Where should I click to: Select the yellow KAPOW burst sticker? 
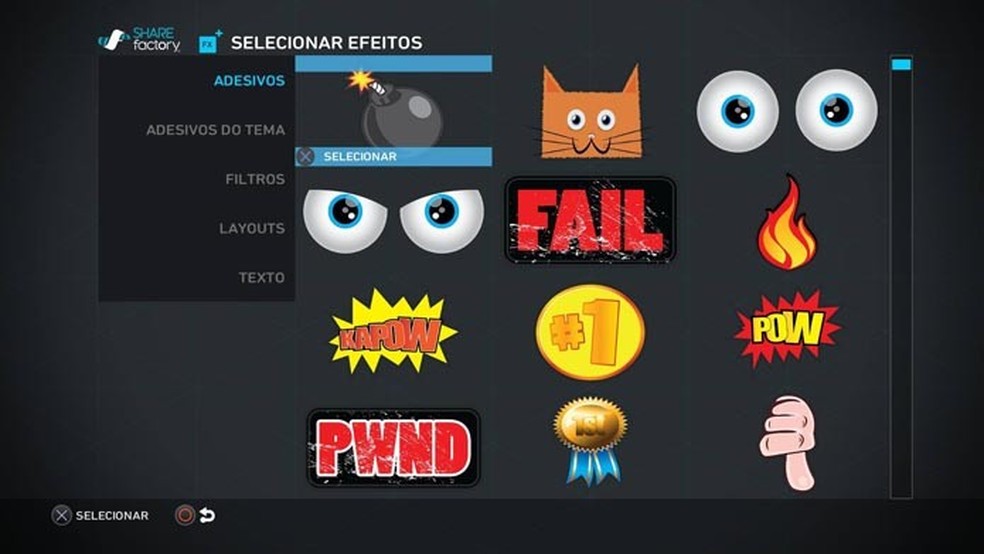393,331
